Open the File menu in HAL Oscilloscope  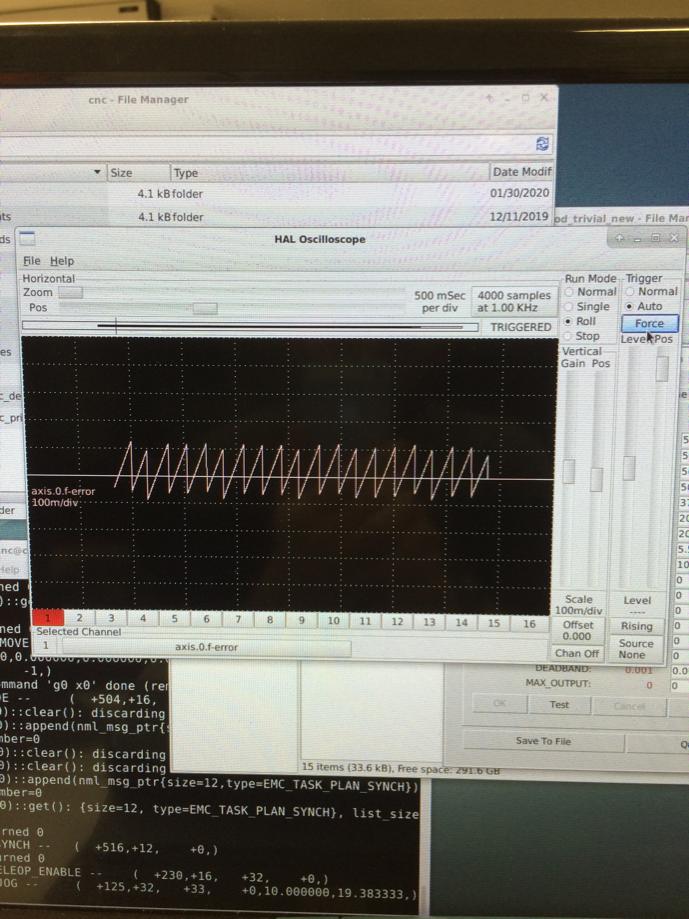click(32, 261)
